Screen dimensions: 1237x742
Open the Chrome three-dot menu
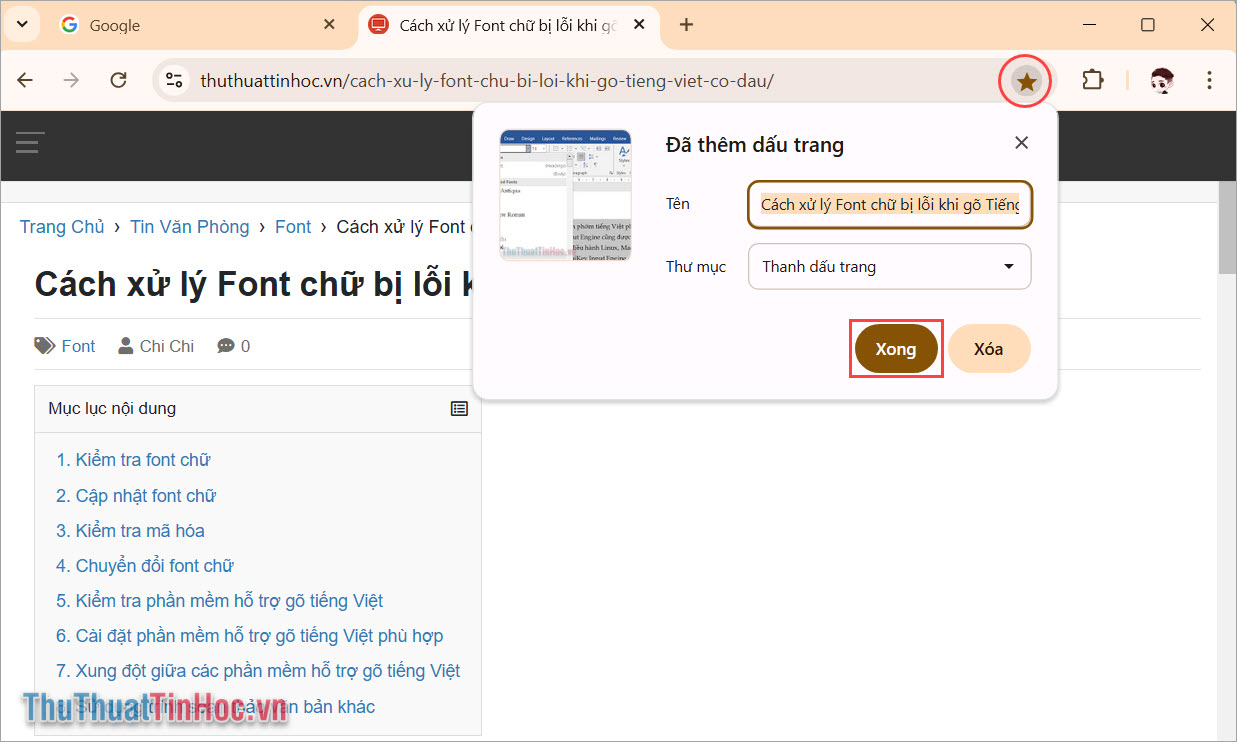click(x=1210, y=81)
